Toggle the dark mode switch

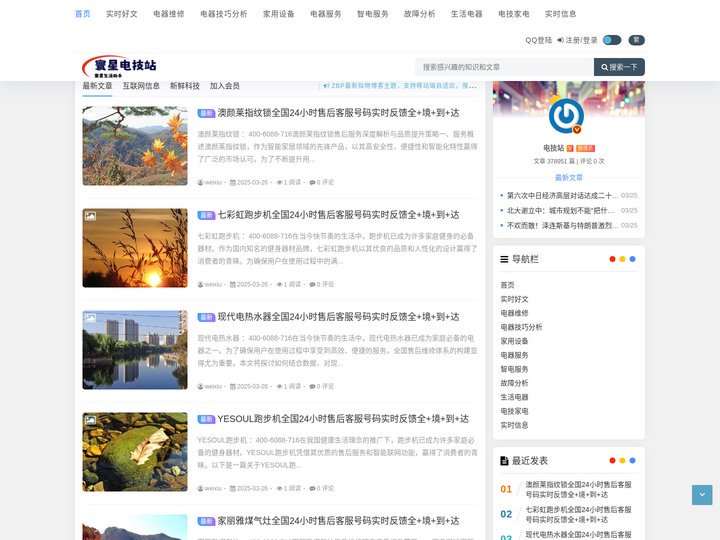point(612,40)
